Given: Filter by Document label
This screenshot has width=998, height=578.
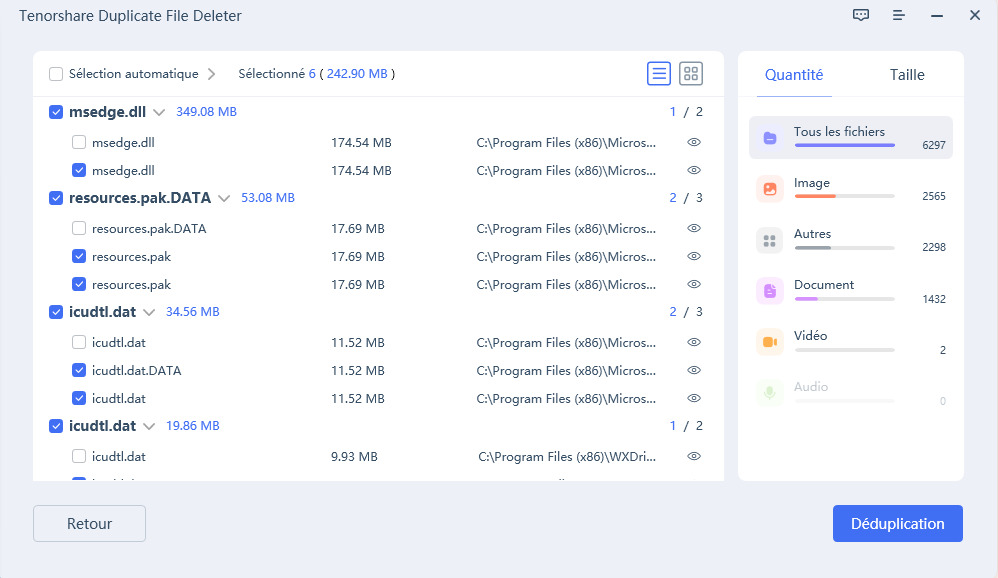Looking at the screenshot, I should [824, 285].
